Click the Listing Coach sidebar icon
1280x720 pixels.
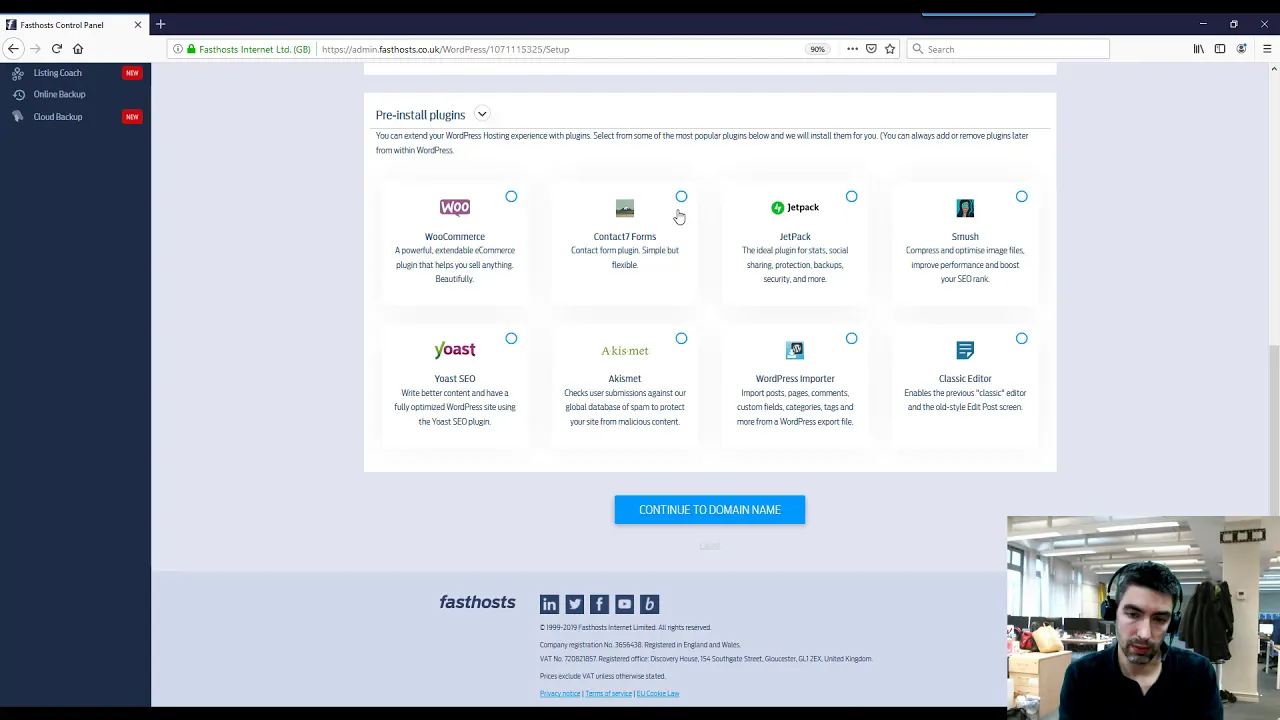tap(18, 73)
